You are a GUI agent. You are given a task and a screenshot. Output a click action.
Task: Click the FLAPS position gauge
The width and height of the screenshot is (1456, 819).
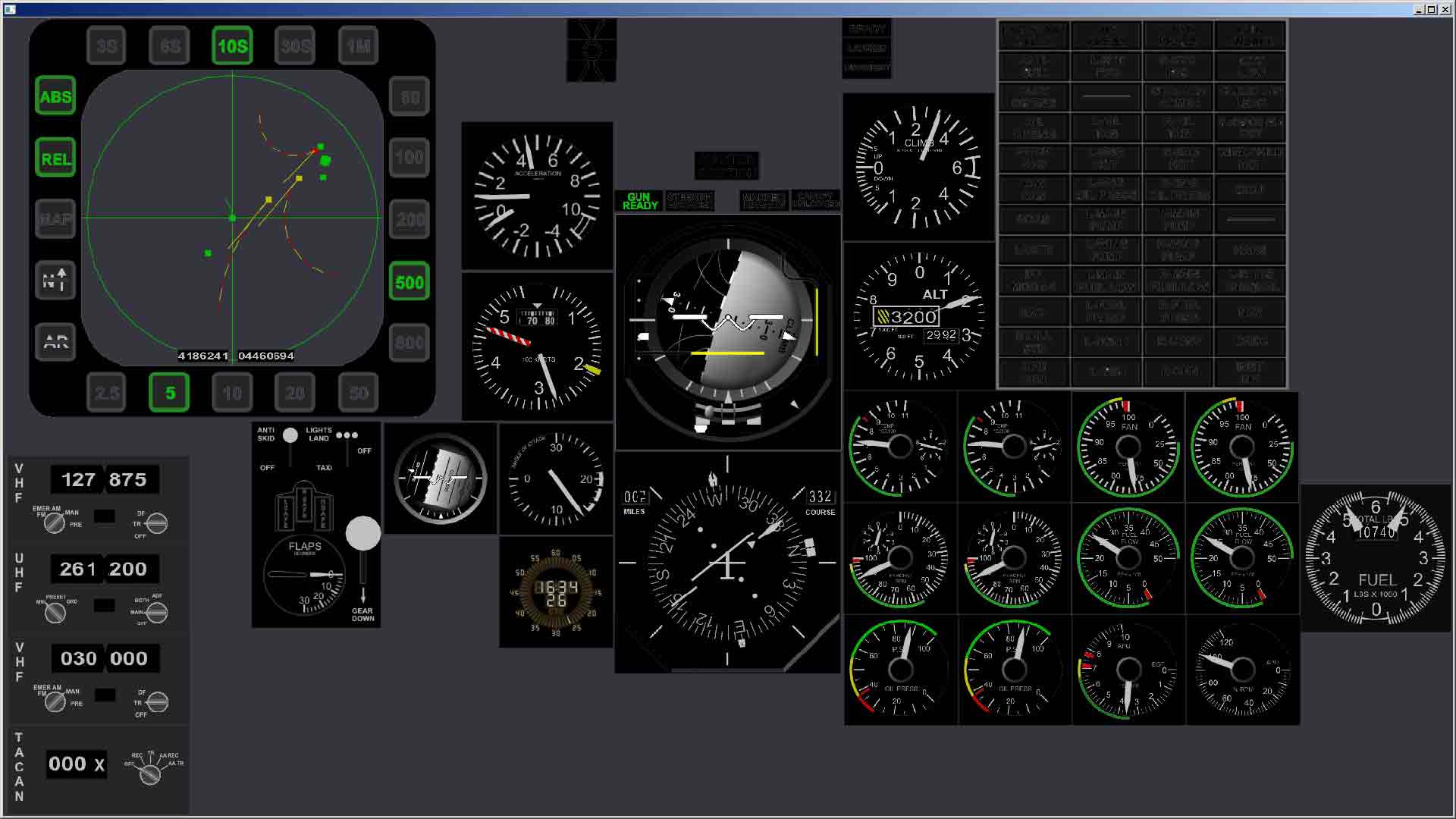point(305,576)
